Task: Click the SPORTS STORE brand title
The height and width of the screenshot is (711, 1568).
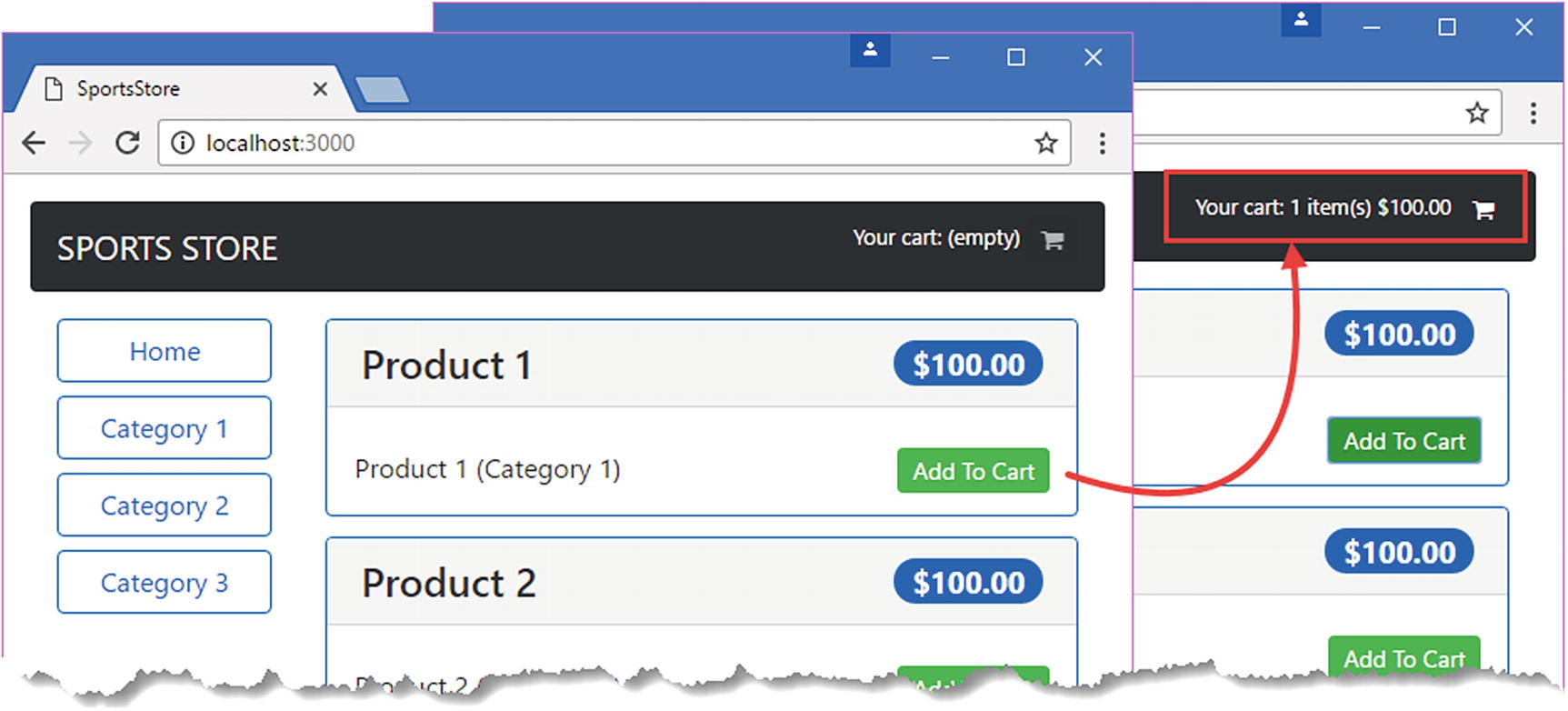Action: point(167,248)
